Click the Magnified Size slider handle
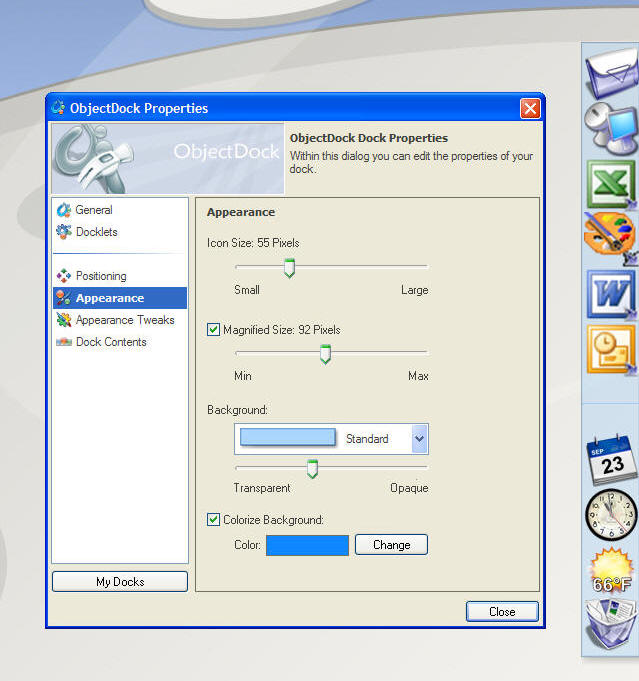Viewport: 639px width, 681px height. coord(325,354)
